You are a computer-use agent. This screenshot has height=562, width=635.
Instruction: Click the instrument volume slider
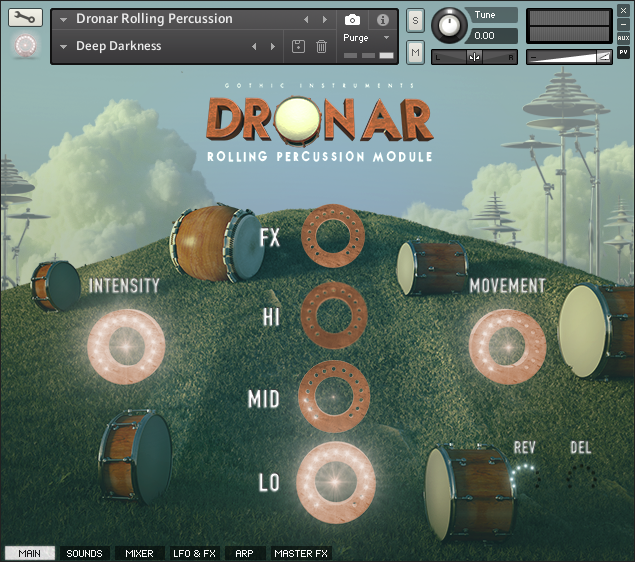[569, 57]
